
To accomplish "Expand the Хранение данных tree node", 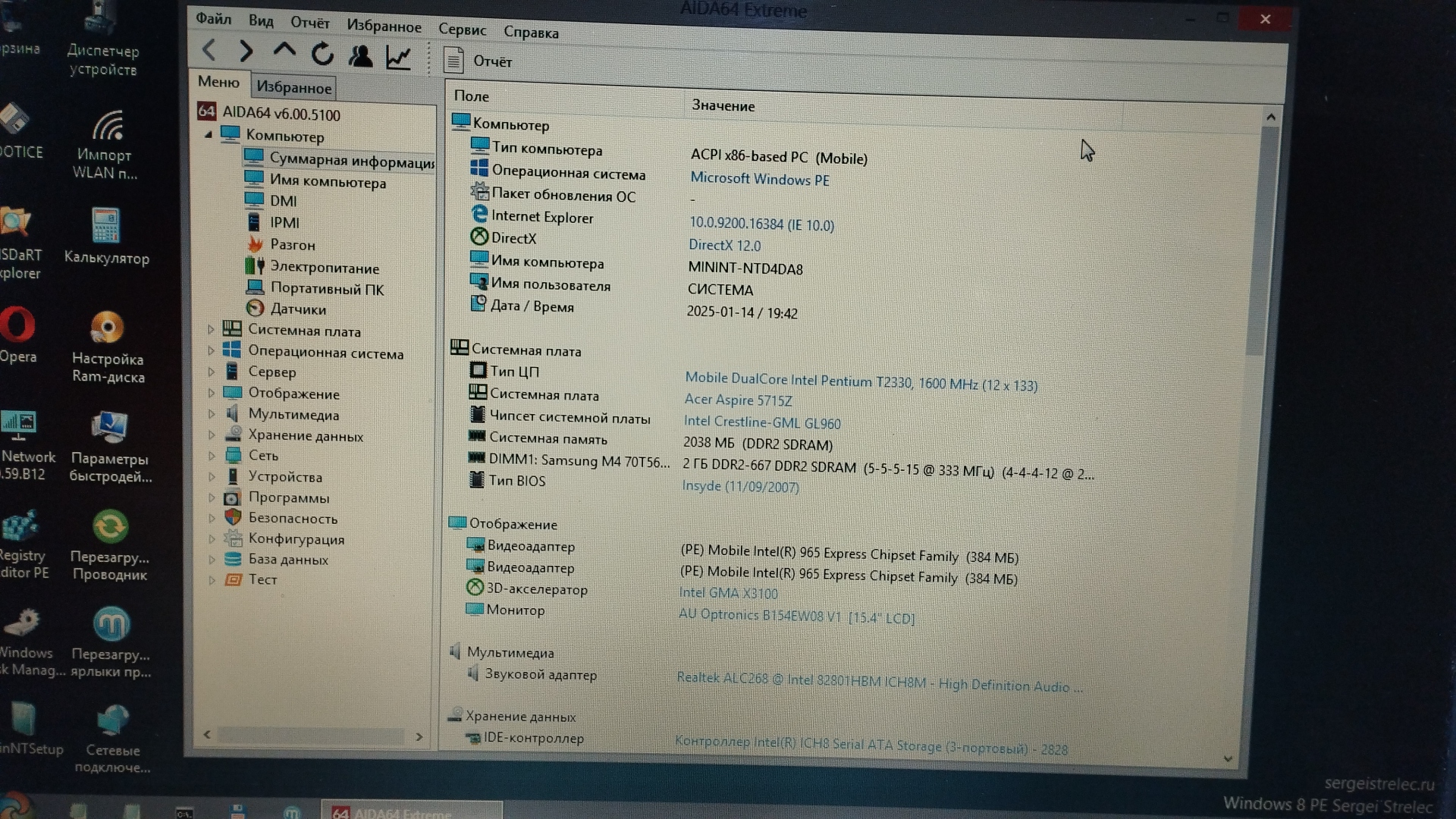I will pos(211,435).
